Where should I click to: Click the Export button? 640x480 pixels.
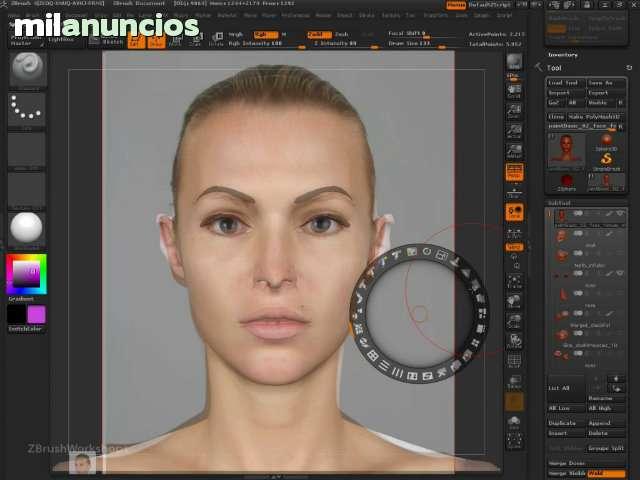(x=607, y=93)
